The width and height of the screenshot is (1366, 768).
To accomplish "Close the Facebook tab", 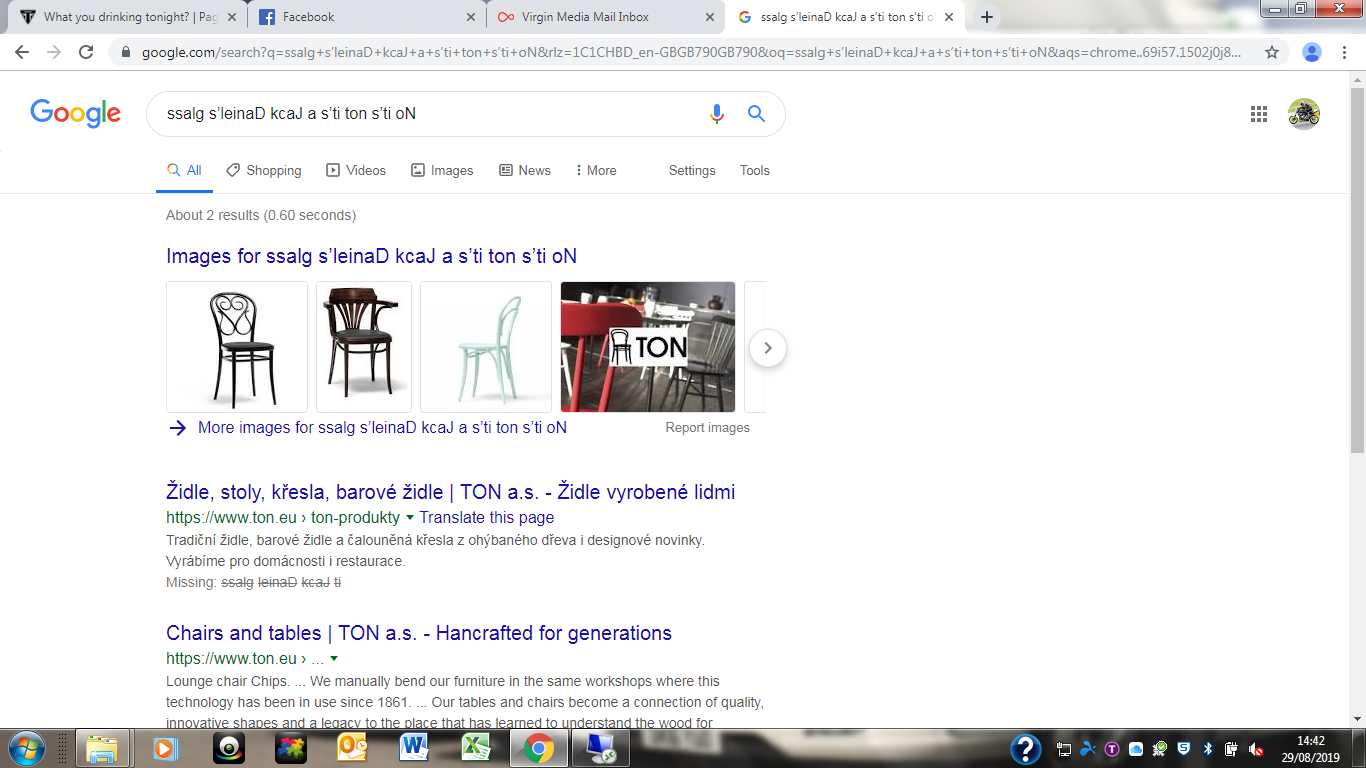I will click(x=471, y=17).
